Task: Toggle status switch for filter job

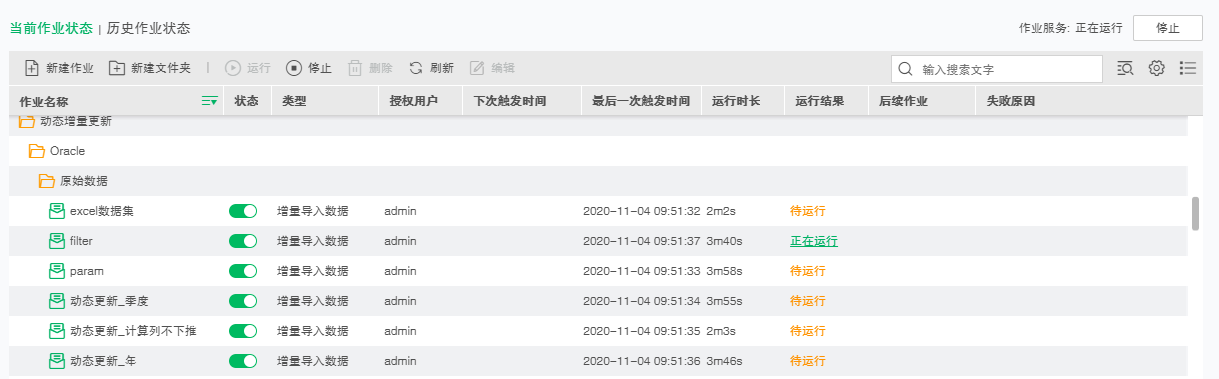Action: click(x=243, y=241)
